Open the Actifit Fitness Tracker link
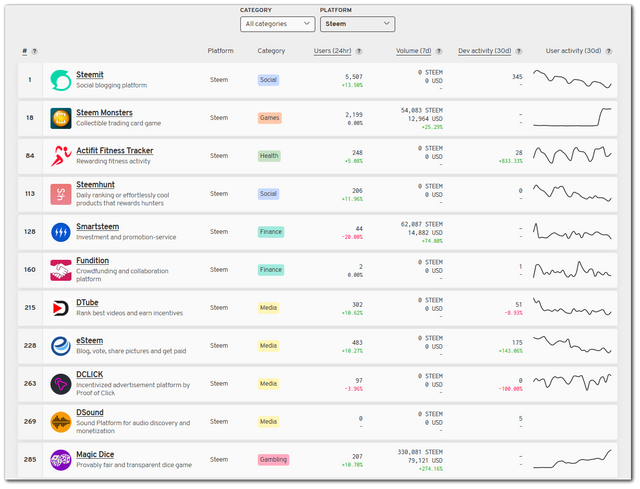This screenshot has width=640, height=489. point(115,151)
